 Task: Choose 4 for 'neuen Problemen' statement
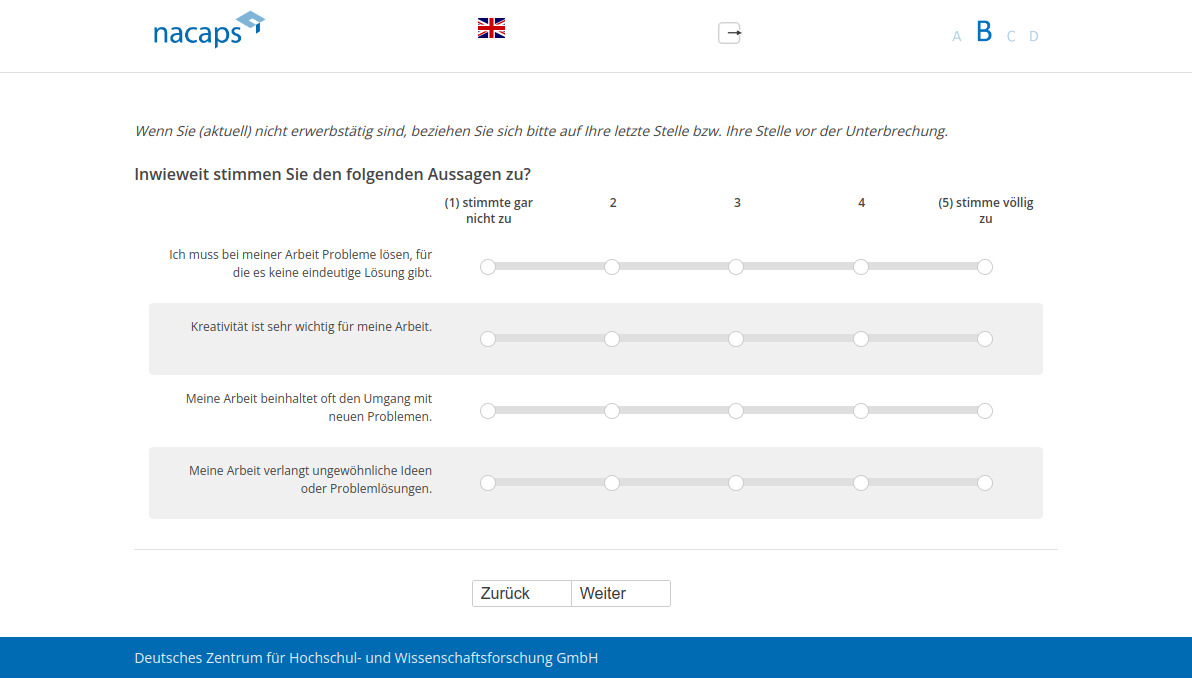click(x=861, y=411)
